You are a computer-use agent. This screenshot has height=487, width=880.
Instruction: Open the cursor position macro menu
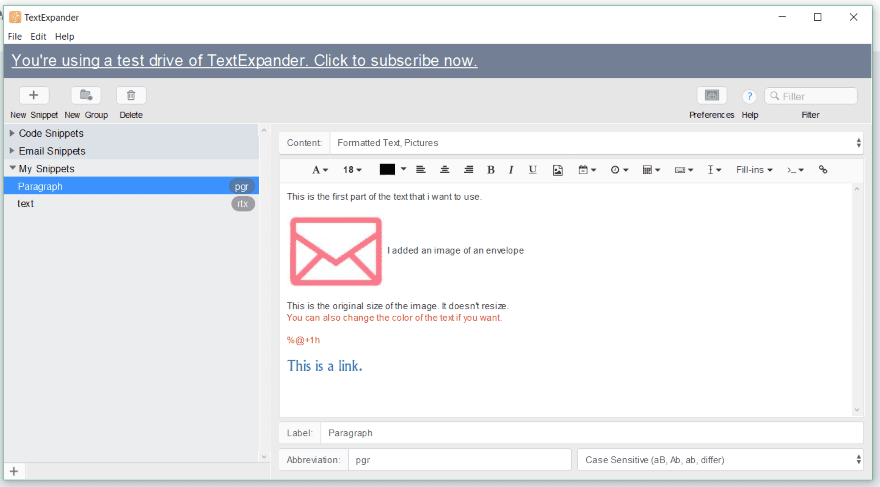(714, 169)
